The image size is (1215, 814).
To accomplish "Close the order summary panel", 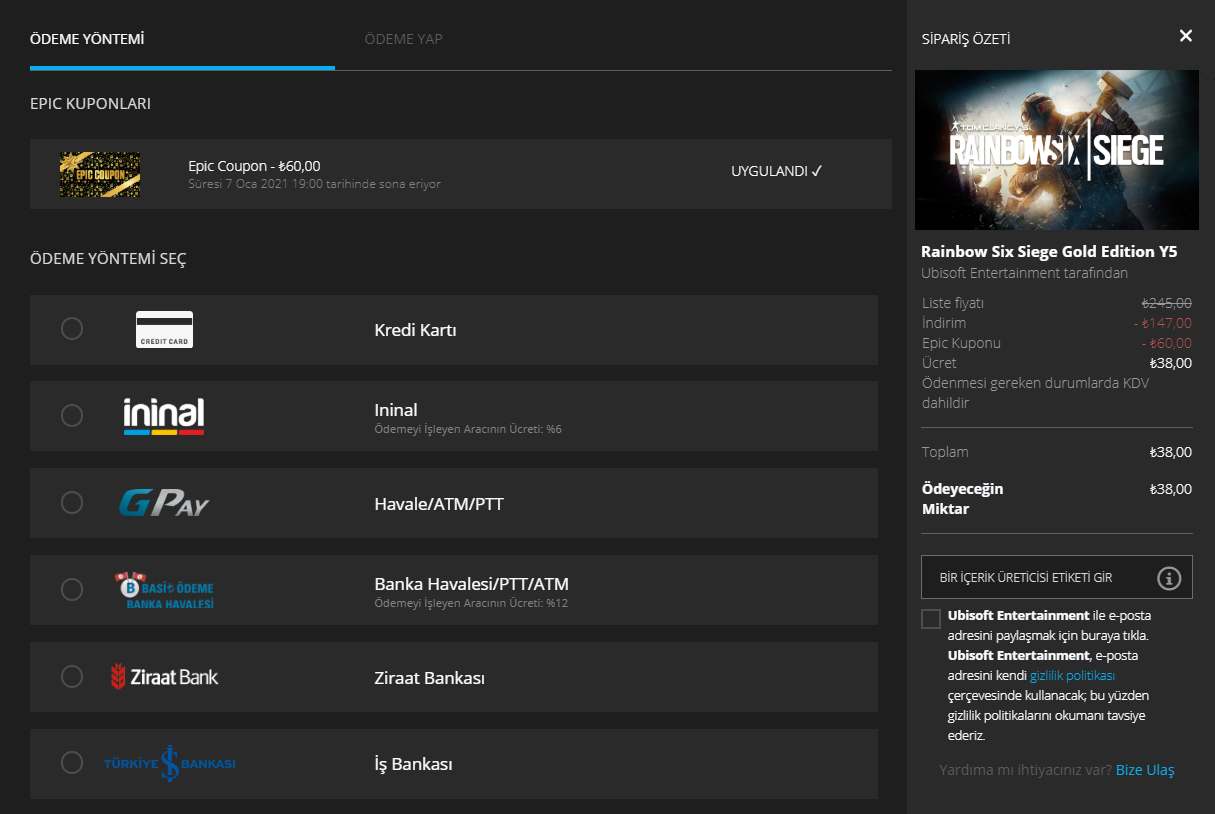I will pos(1186,36).
